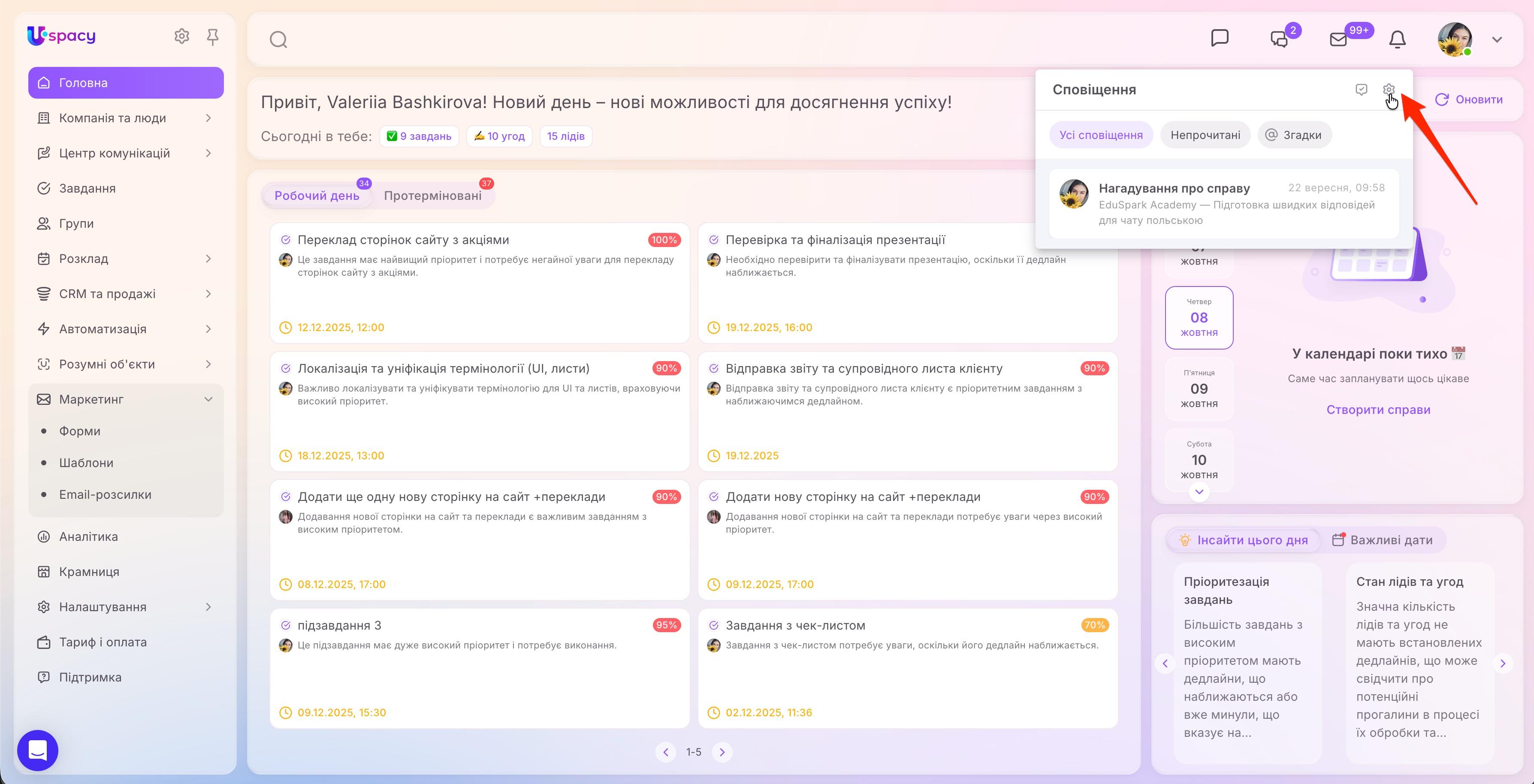The height and width of the screenshot is (784, 1534).
Task: Open sidebar settings gear next to logo
Action: point(181,36)
